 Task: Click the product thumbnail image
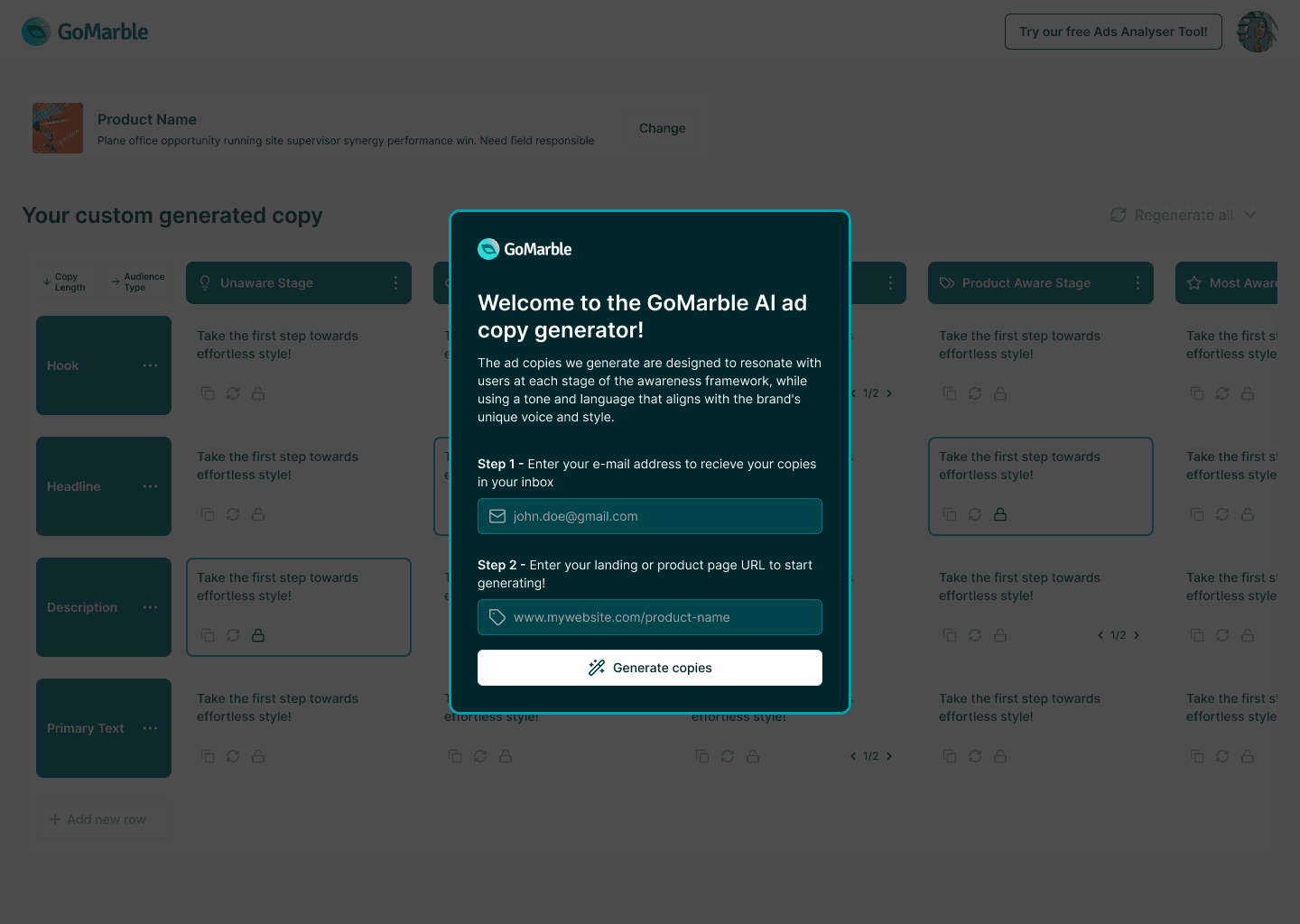point(58,128)
